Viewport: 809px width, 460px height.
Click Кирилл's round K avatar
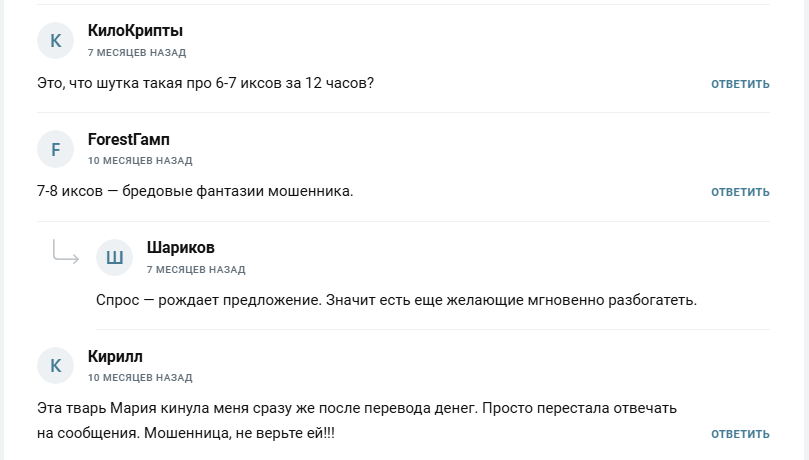tap(56, 367)
